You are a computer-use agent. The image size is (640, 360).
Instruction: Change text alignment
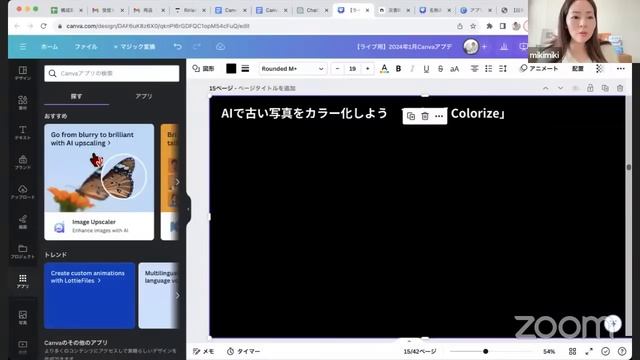click(474, 69)
